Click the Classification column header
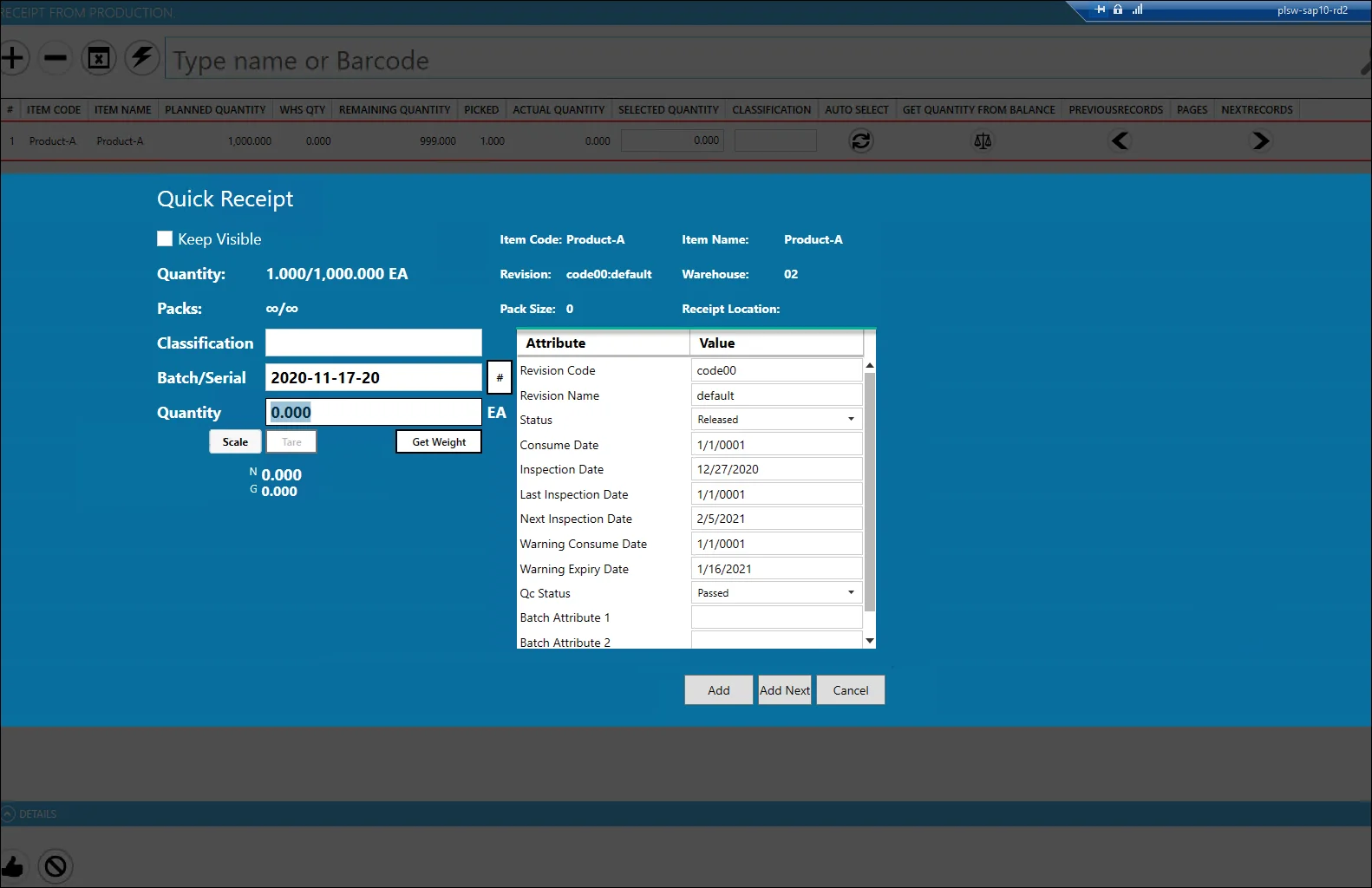Image resolution: width=1372 pixels, height=888 pixels. [x=771, y=110]
